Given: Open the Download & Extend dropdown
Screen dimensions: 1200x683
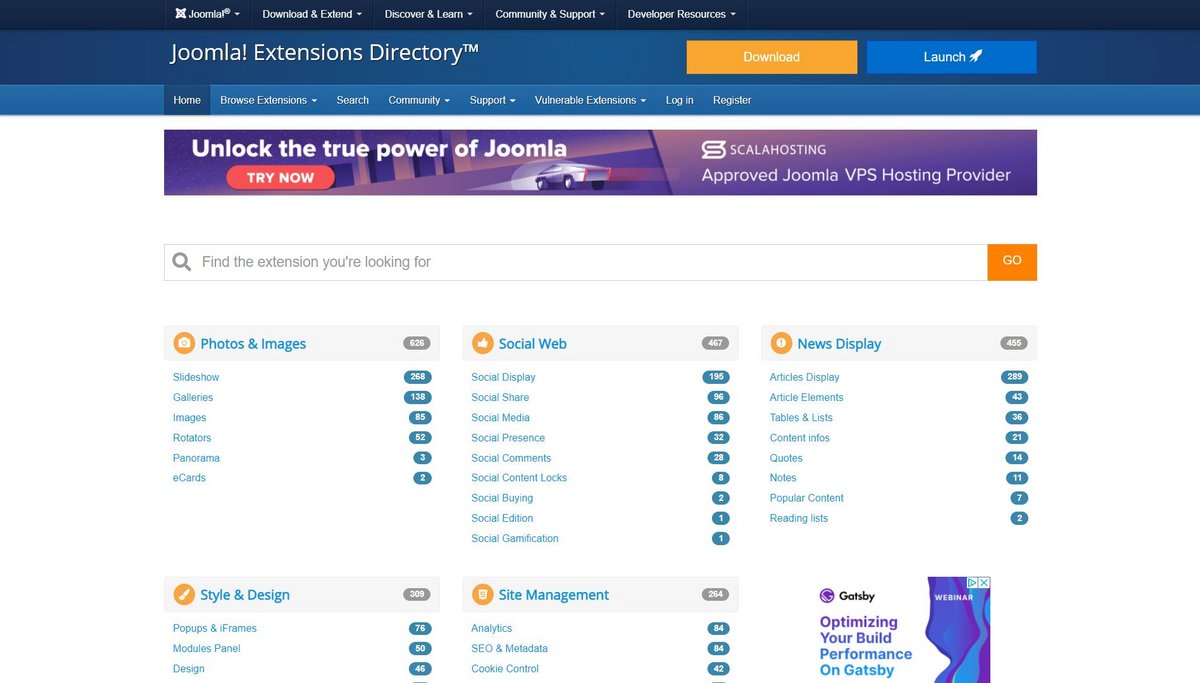Looking at the screenshot, I should point(312,14).
